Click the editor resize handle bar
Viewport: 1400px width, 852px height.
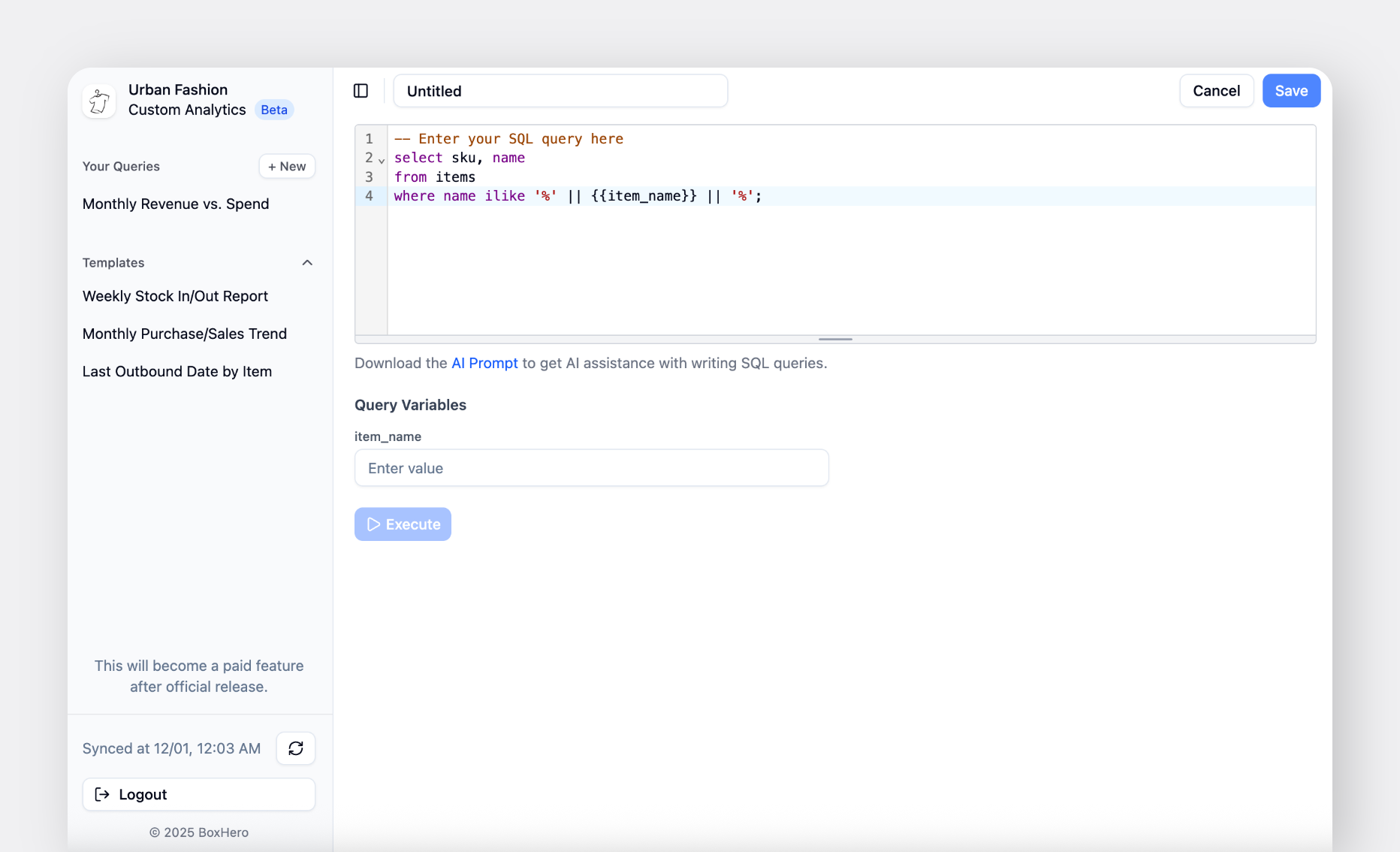pyautogui.click(x=835, y=340)
